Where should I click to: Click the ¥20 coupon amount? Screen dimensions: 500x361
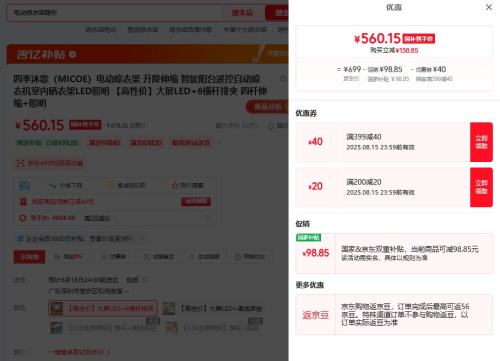[315, 186]
